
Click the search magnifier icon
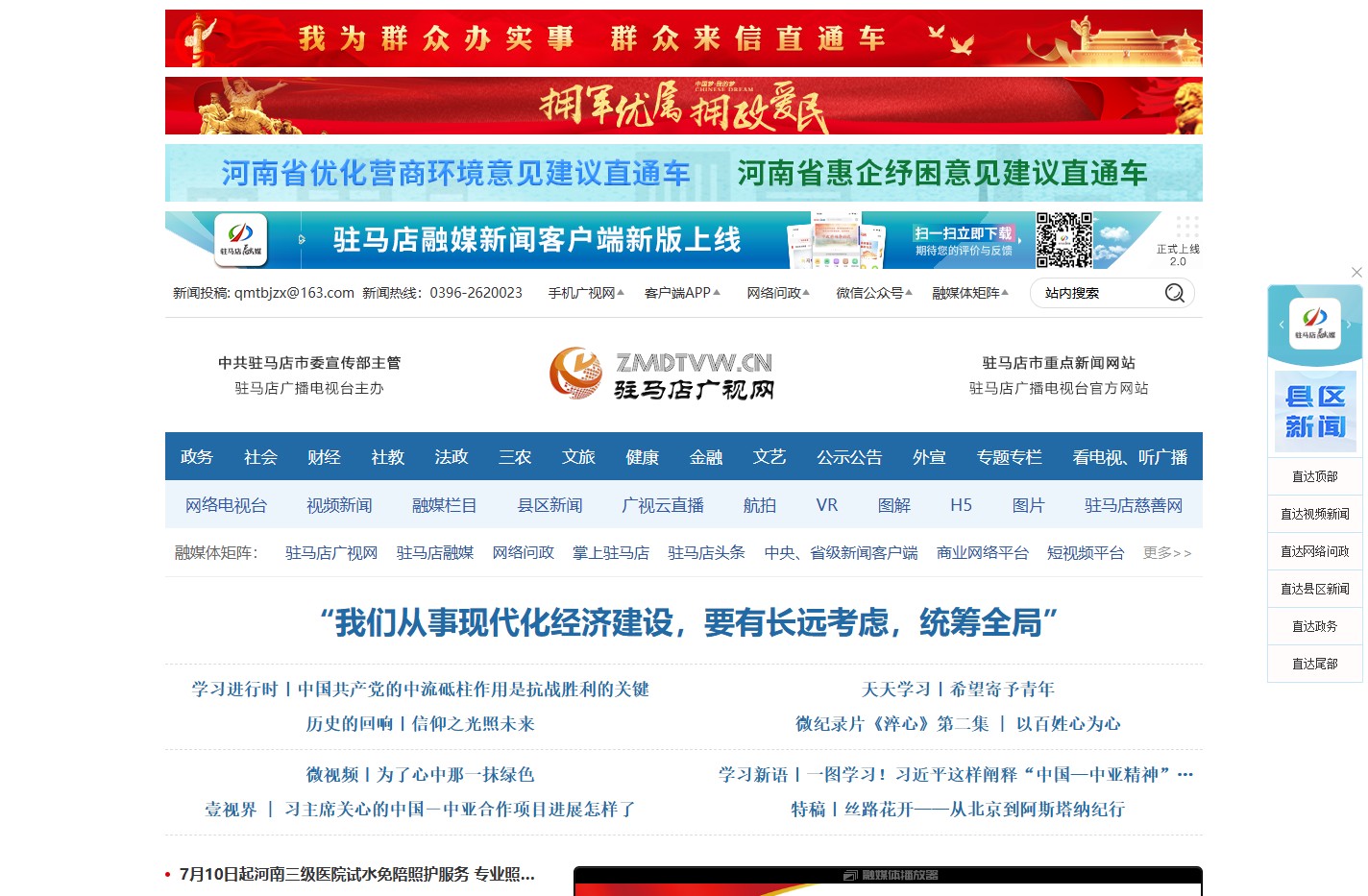point(1174,293)
